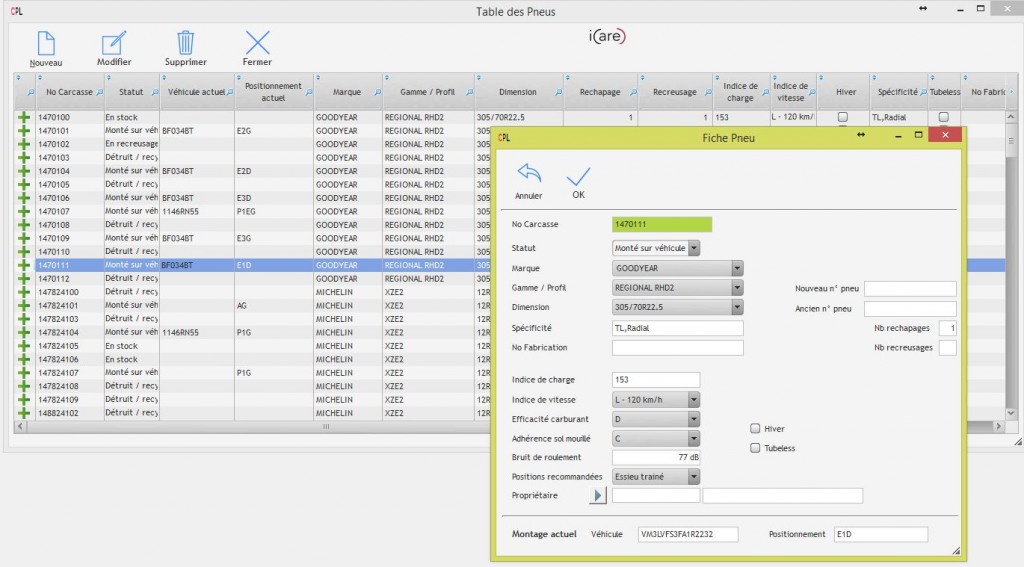Toggle the Tubeless checkbox in Fiche Pneu

pyautogui.click(x=755, y=448)
